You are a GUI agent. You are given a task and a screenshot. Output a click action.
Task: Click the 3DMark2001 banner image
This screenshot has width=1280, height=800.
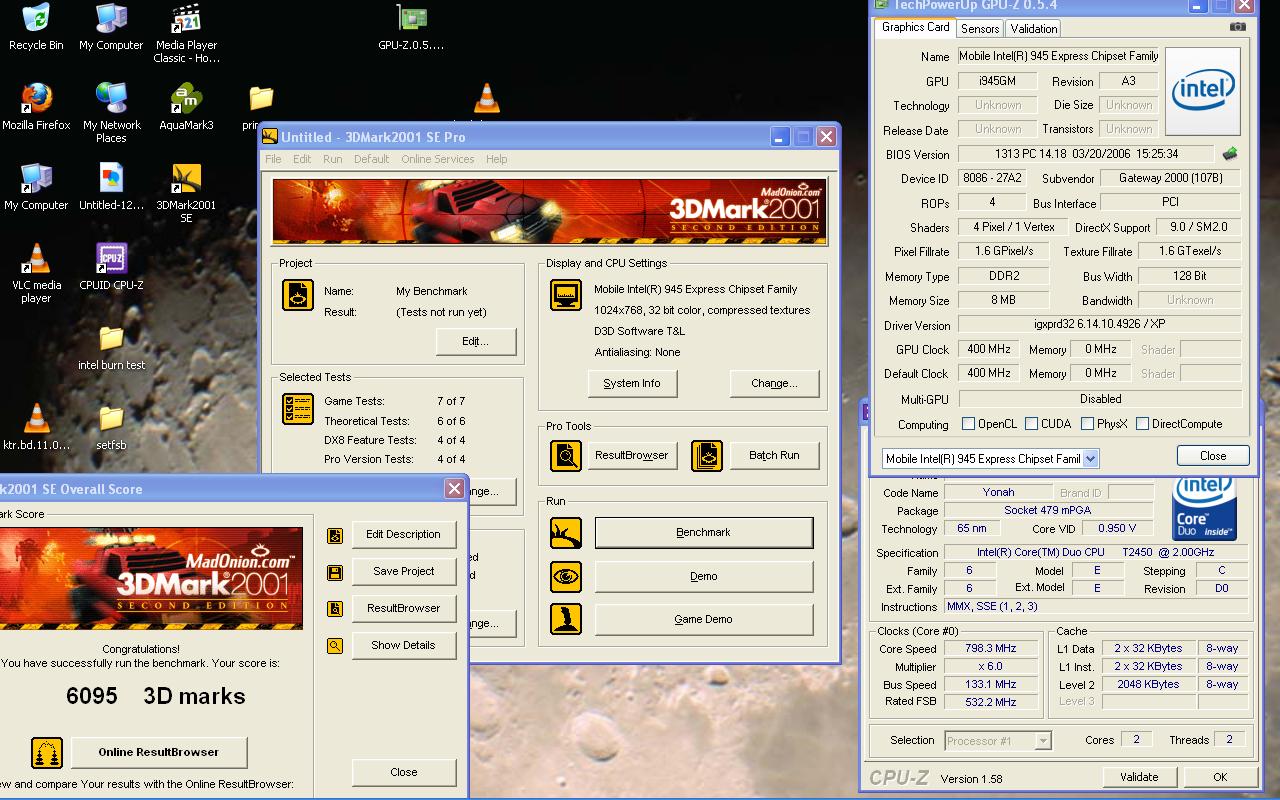[550, 211]
